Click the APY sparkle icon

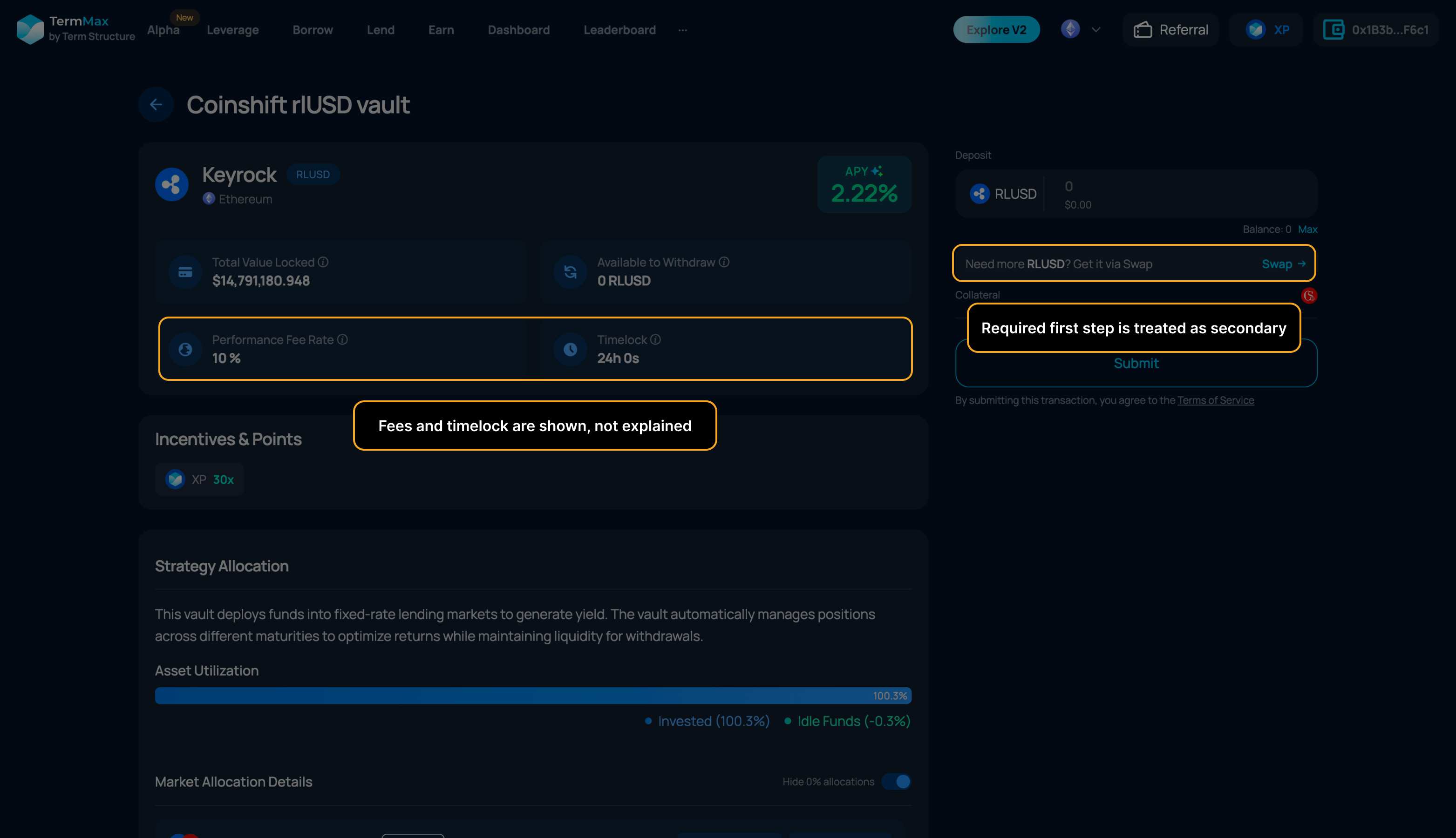coord(877,171)
